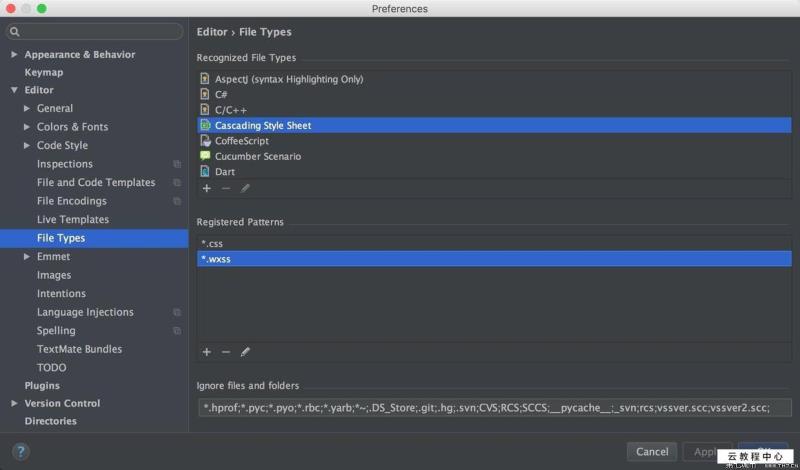Click the Ignore files and folders field
800x470 pixels.
(494, 408)
